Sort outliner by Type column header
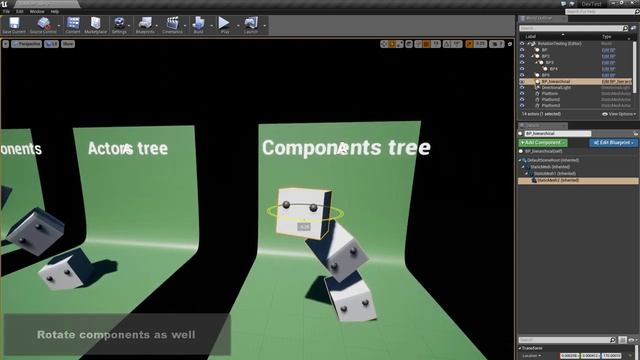Image resolution: width=640 pixels, height=360 pixels. pyautogui.click(x=607, y=37)
